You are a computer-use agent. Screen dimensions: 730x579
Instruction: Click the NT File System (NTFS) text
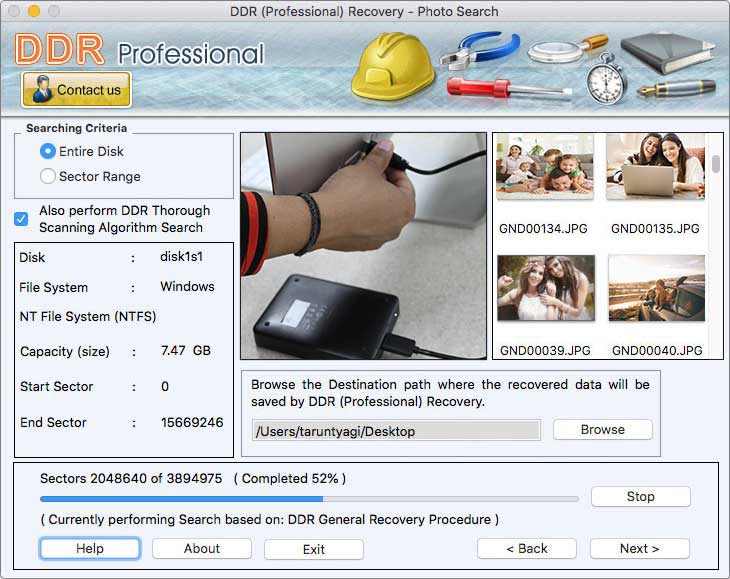click(x=88, y=316)
